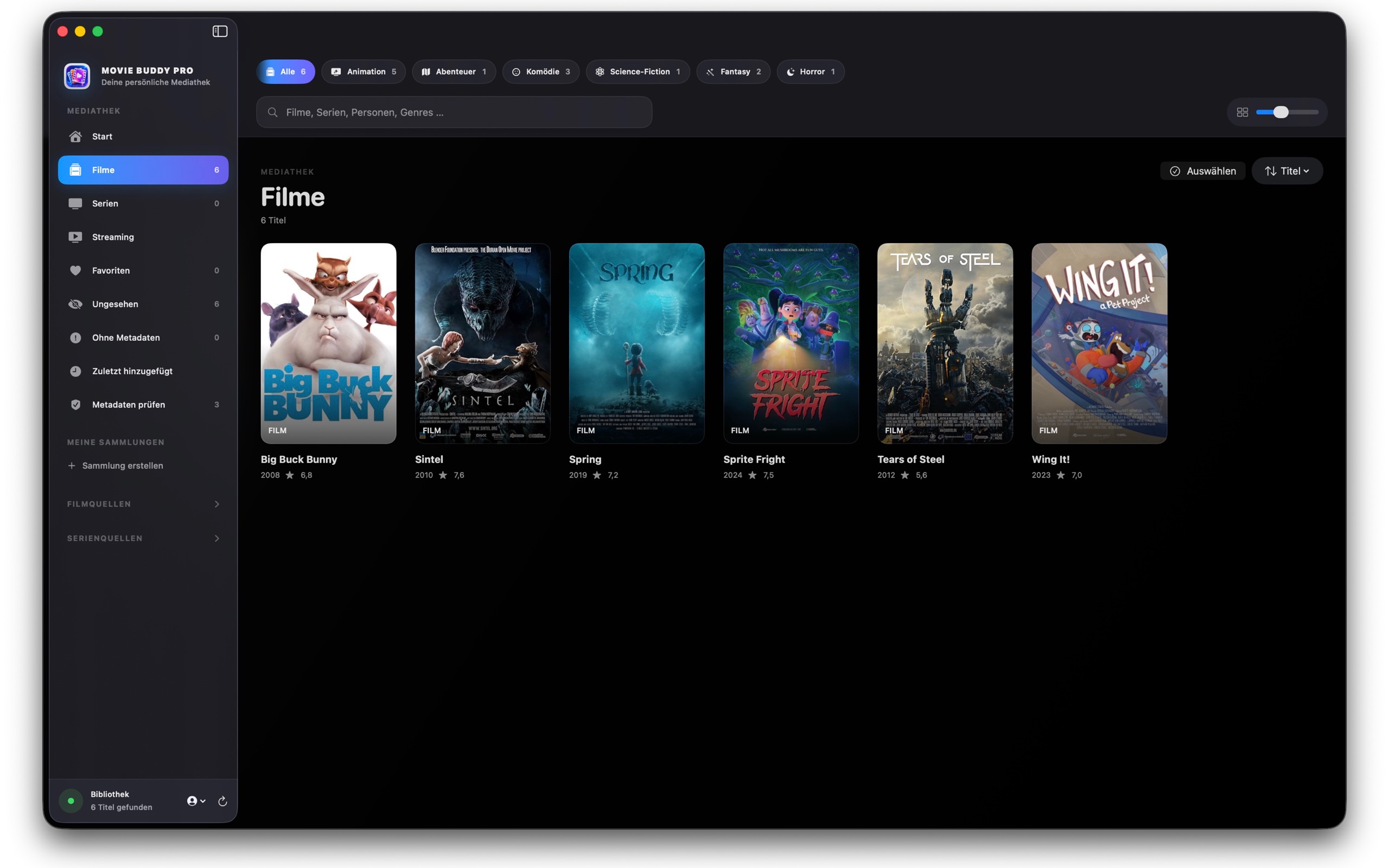The image size is (1389, 868).
Task: Click the Zuletzt hinzugefügt clock icon
Action: (x=75, y=372)
